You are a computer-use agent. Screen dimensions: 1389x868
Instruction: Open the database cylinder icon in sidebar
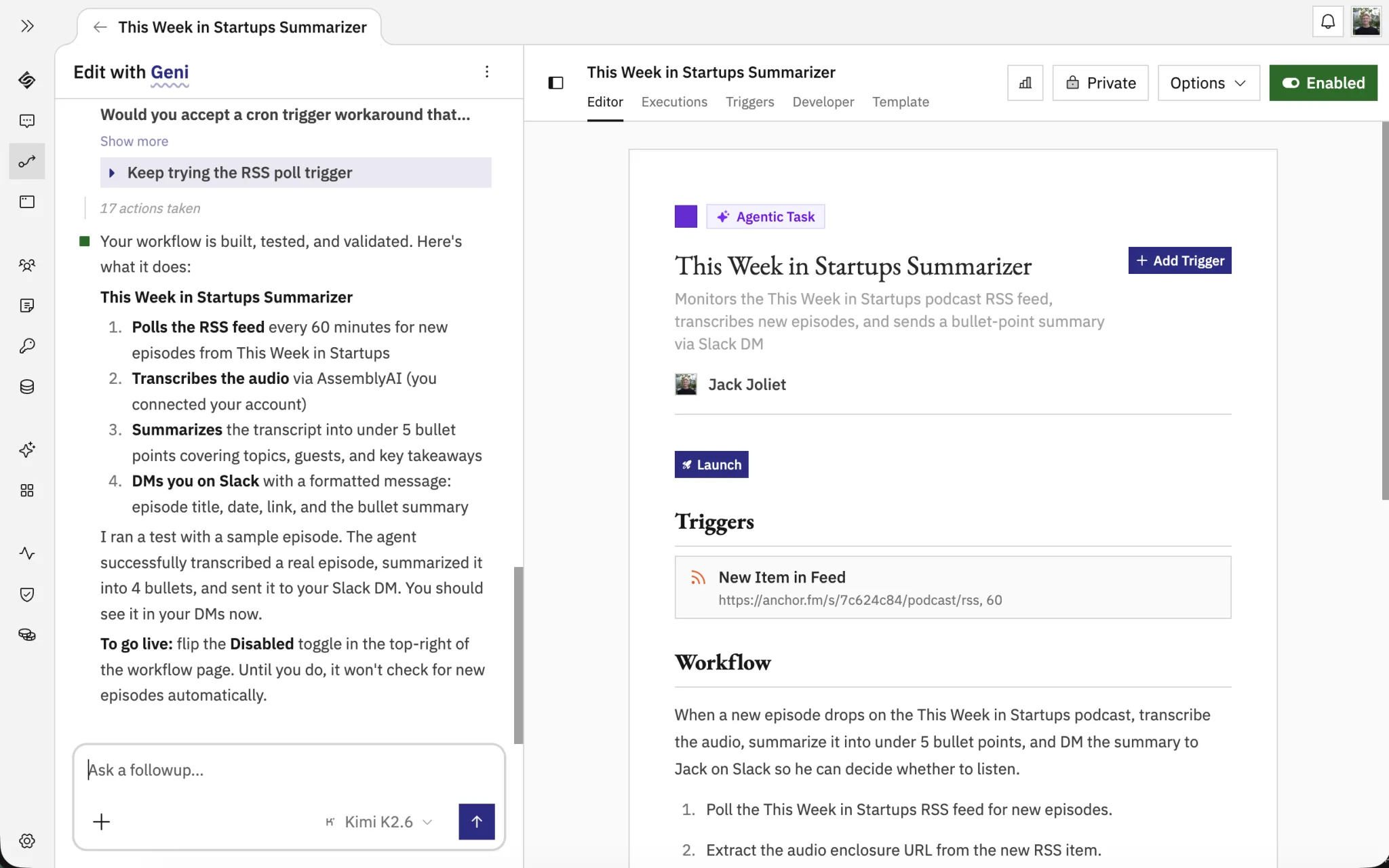pyautogui.click(x=27, y=387)
